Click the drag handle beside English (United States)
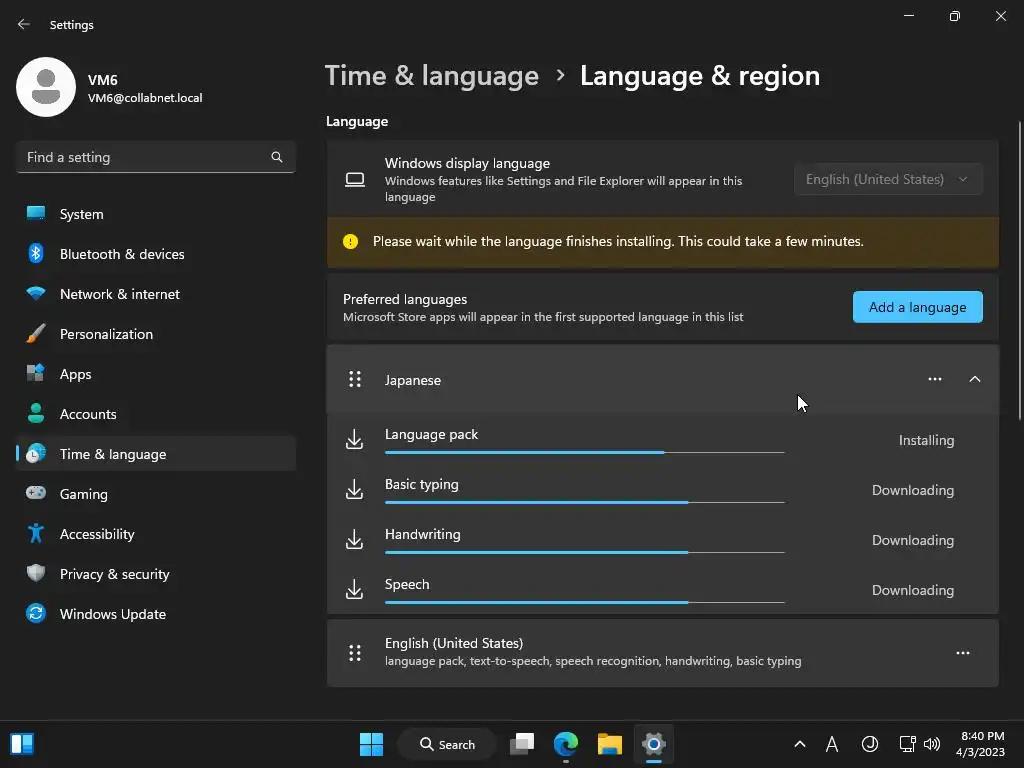The height and width of the screenshot is (768, 1024). click(x=355, y=652)
